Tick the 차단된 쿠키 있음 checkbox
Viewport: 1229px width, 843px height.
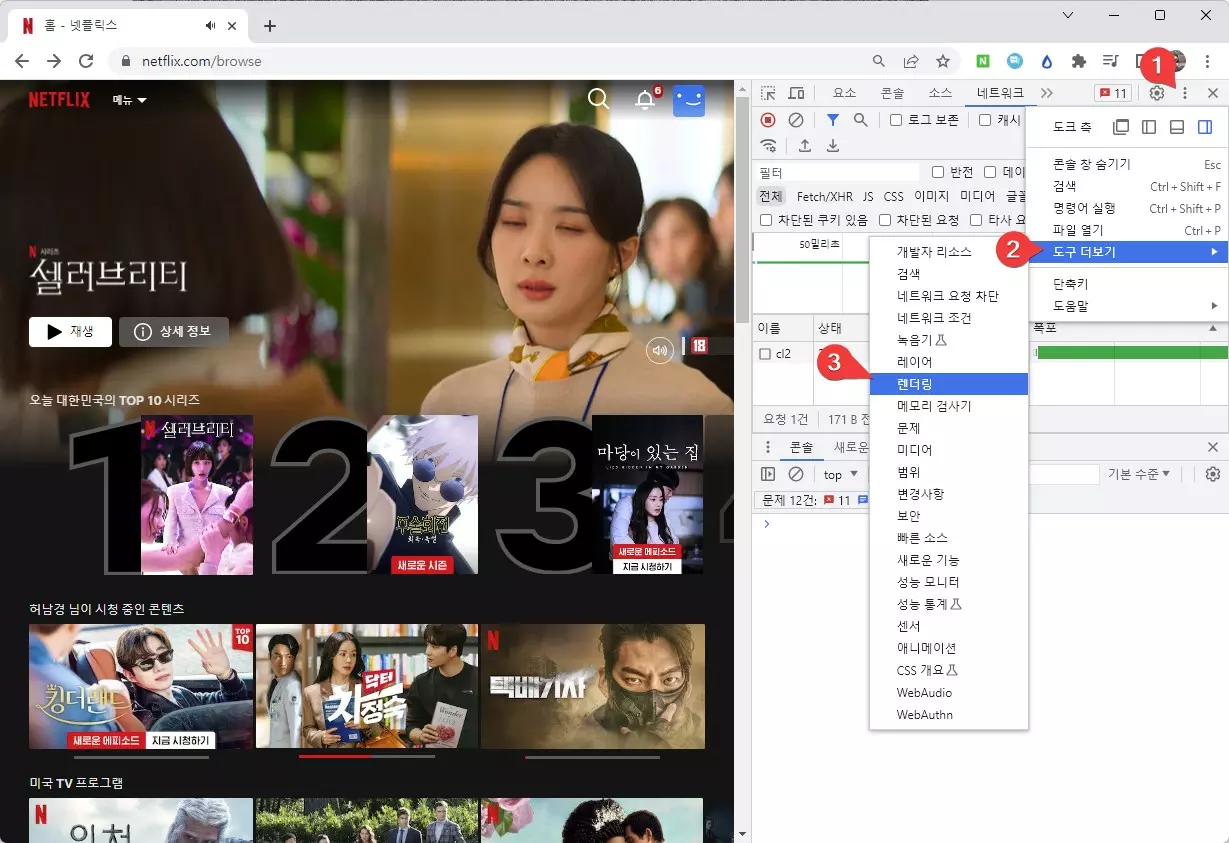click(x=766, y=220)
